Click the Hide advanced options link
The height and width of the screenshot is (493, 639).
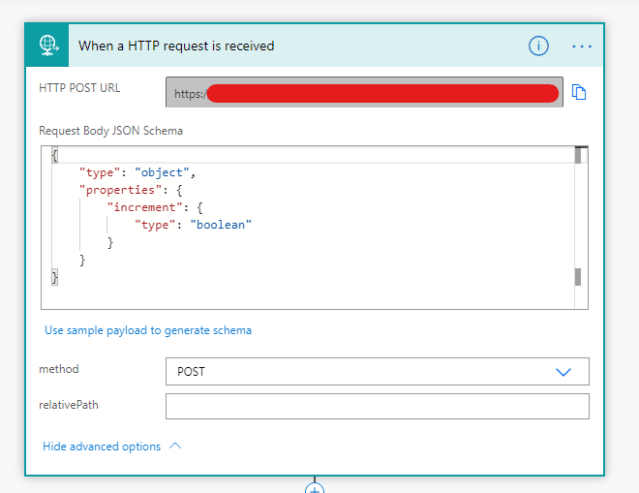click(102, 446)
